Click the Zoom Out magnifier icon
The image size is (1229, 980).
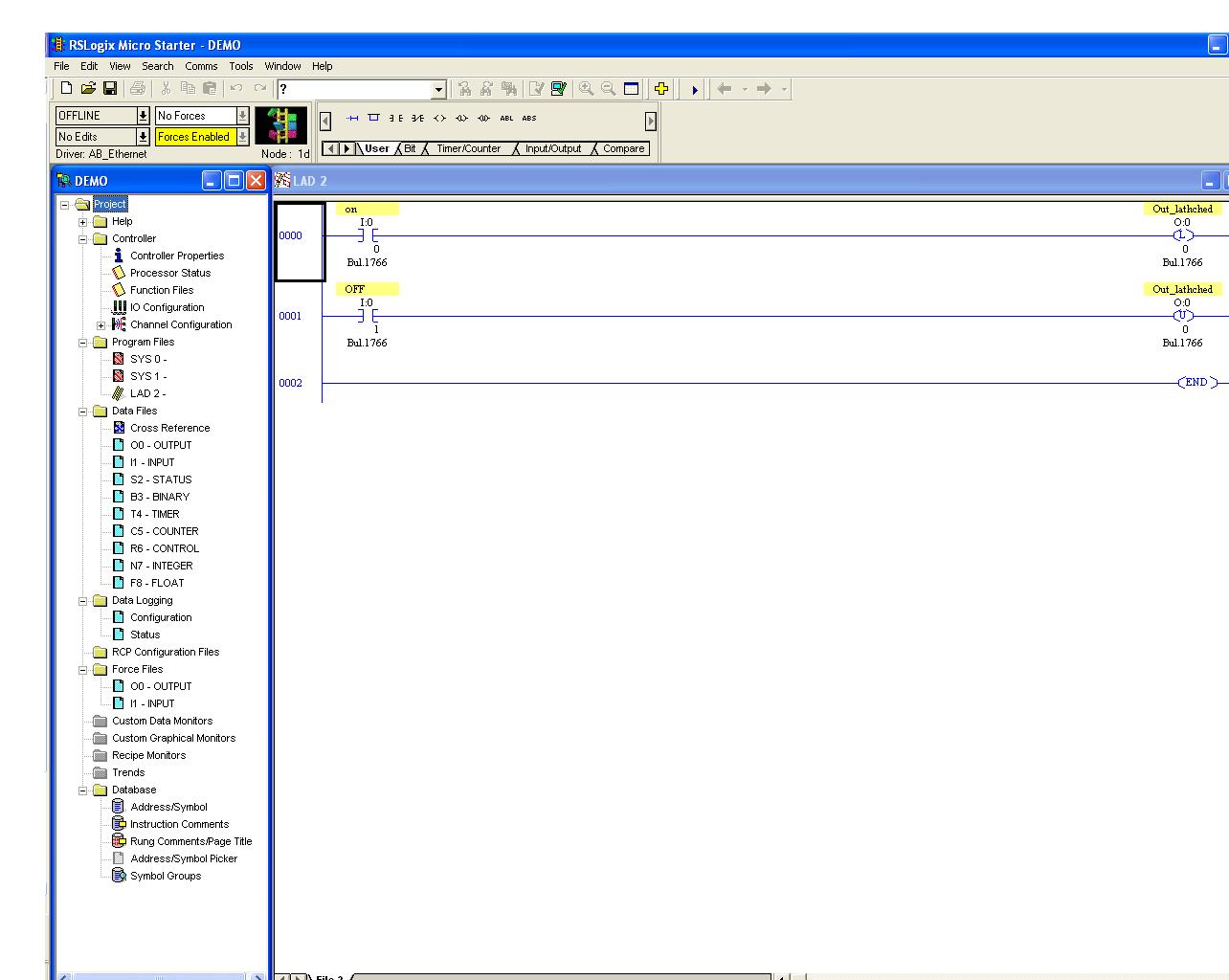[x=609, y=89]
